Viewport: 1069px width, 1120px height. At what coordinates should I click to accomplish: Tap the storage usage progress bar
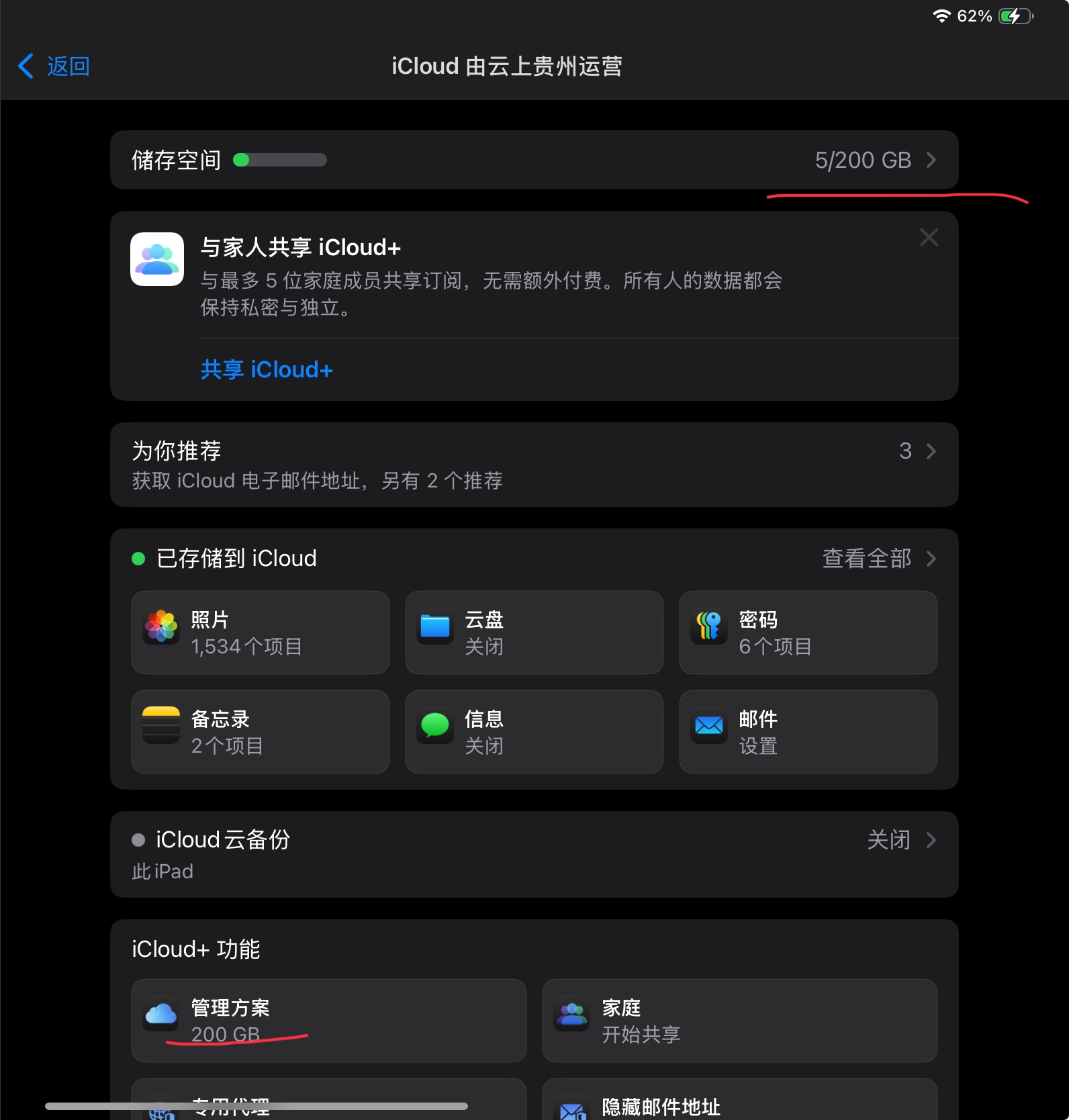click(279, 160)
